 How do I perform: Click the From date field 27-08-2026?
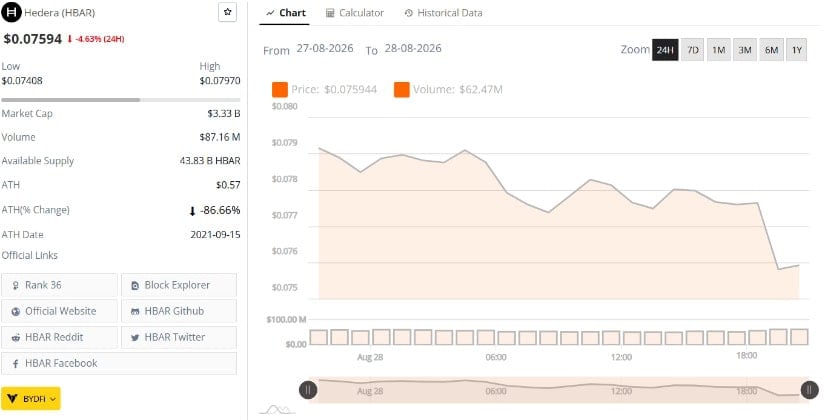325,48
